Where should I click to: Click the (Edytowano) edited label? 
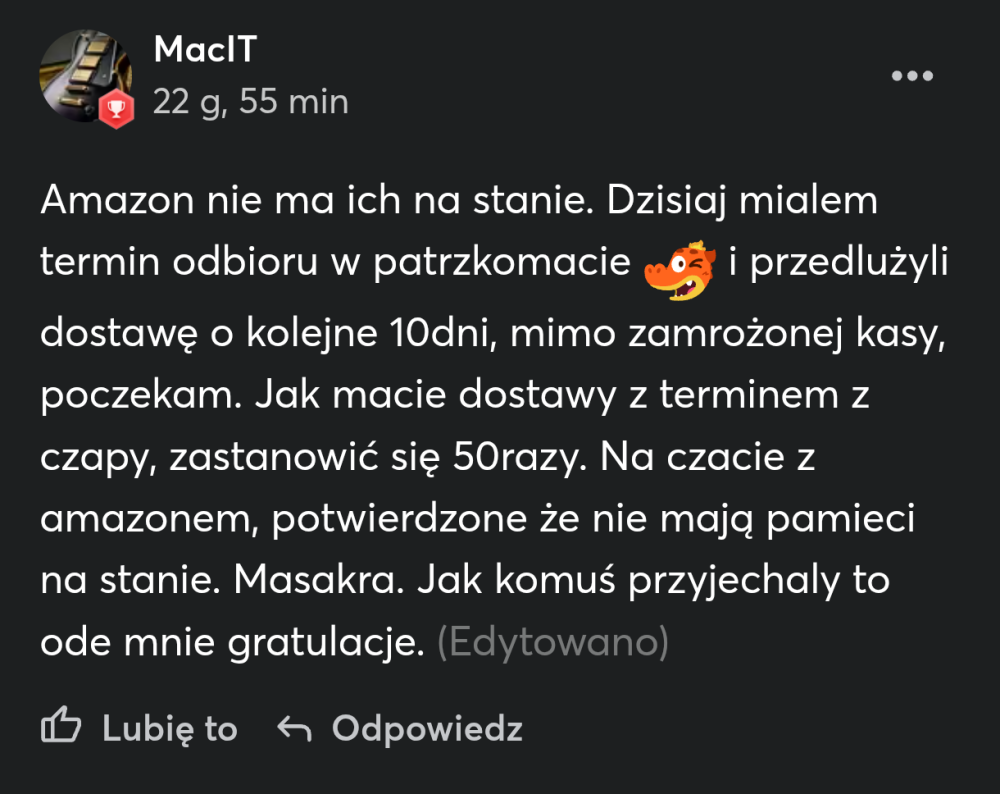(x=556, y=641)
